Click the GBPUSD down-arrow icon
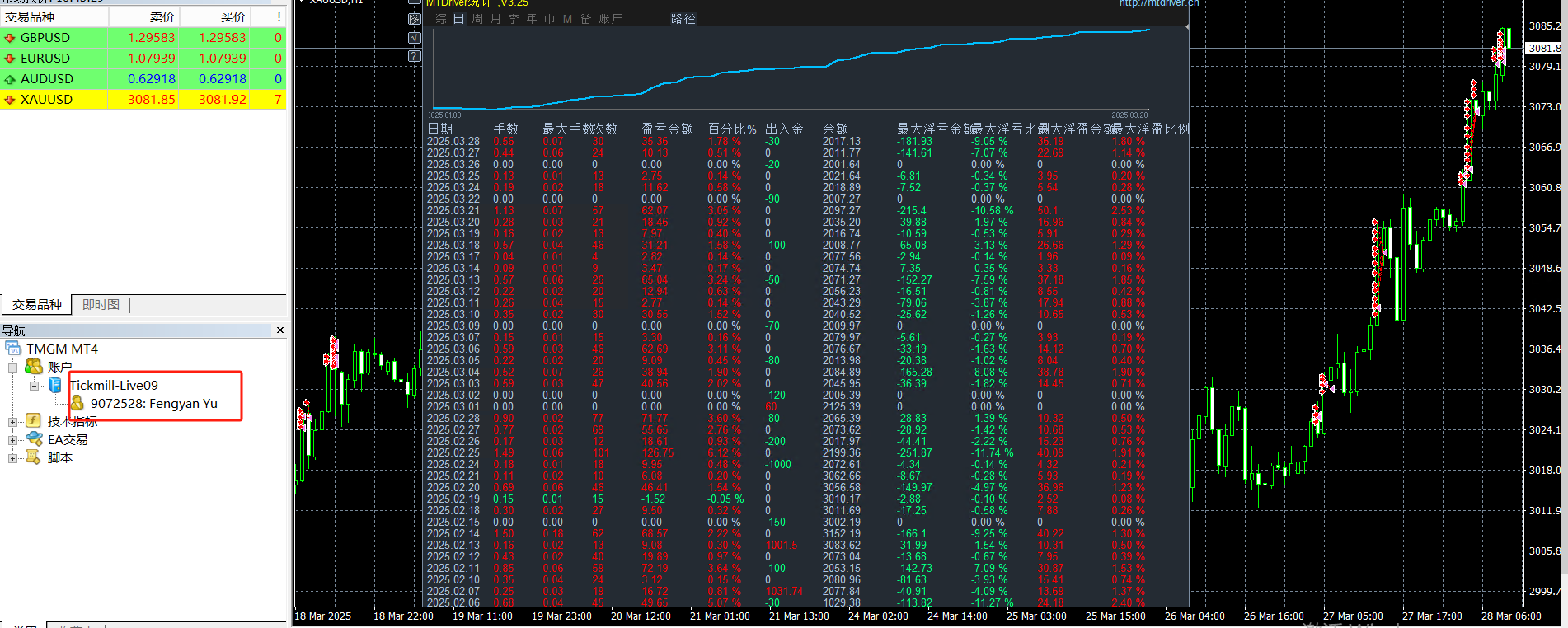Image resolution: width=1568 pixels, height=628 pixels. 10,38
